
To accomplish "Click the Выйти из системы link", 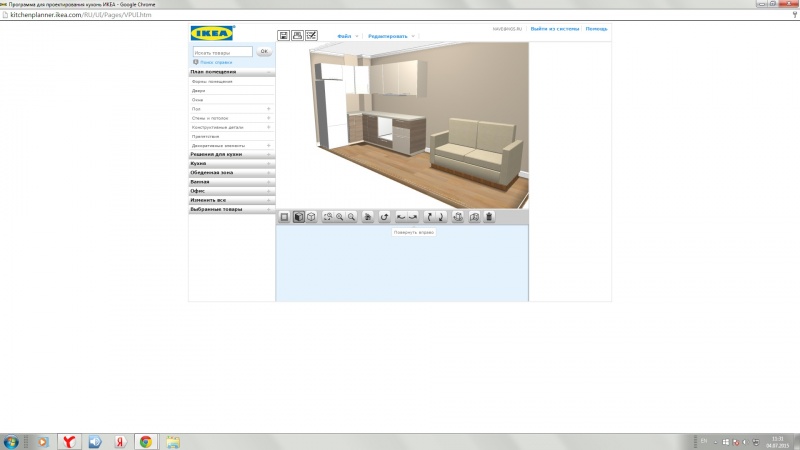I will click(555, 29).
